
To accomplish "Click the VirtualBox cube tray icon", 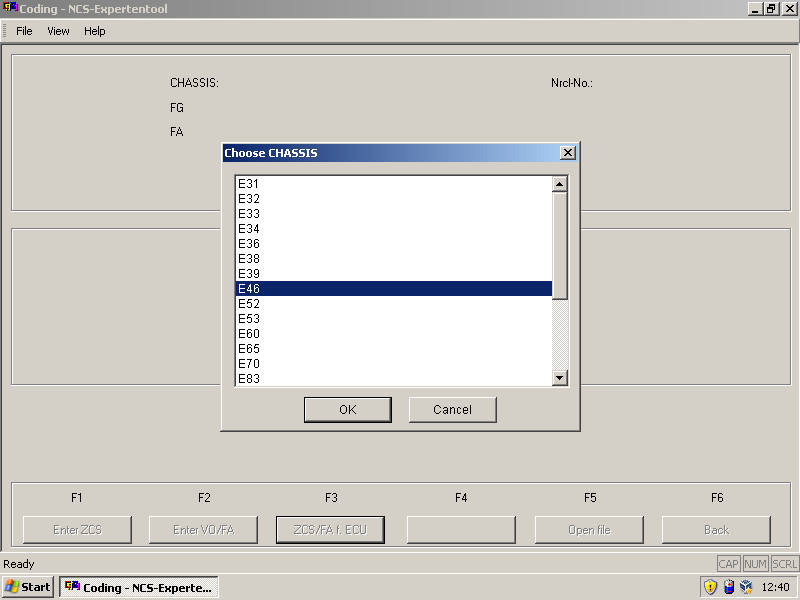I will 746,587.
